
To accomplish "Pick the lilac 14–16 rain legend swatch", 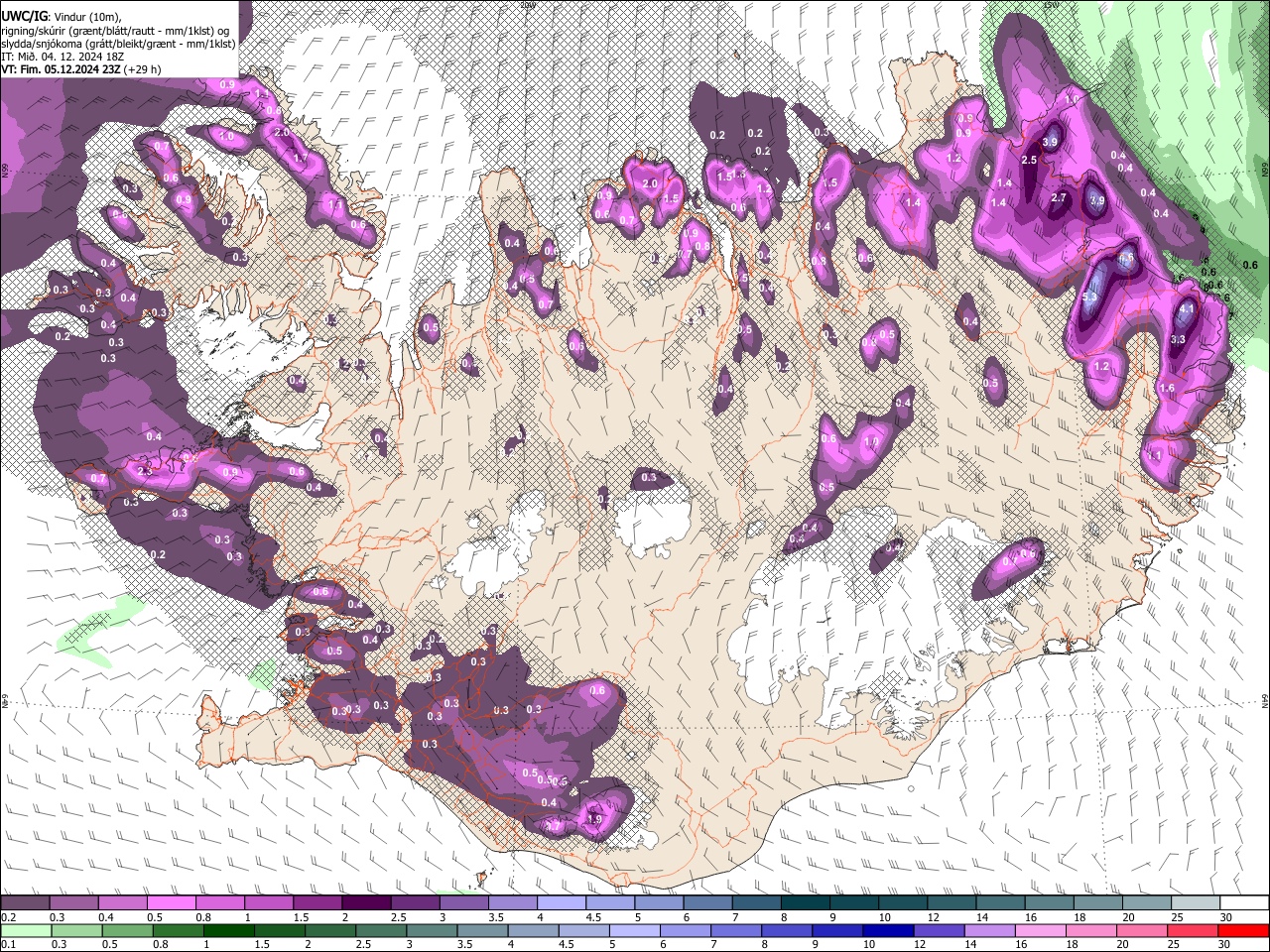I will pyautogui.click(x=988, y=930).
